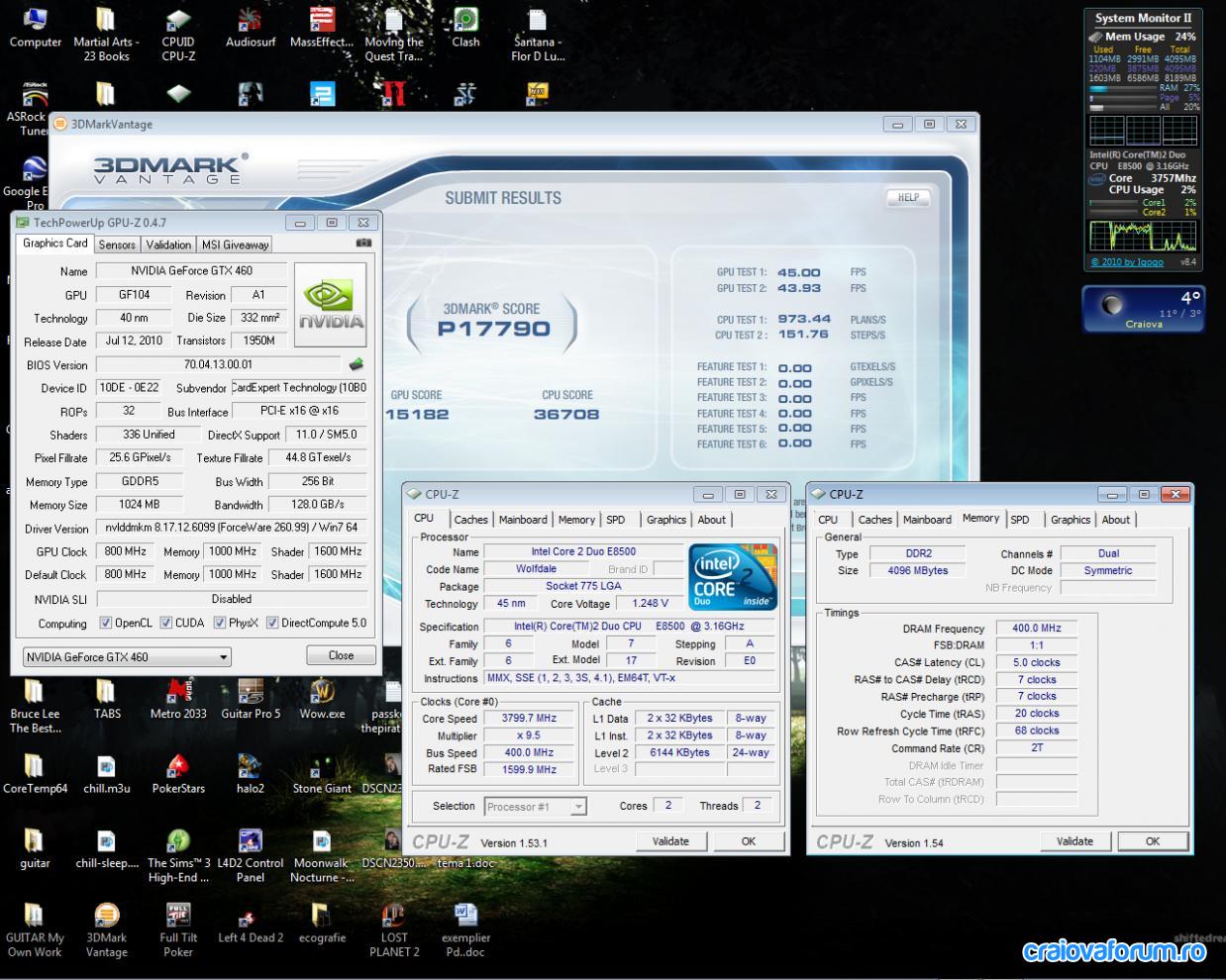Toggle the DirectCompute 5.0 checkbox
Screen dimensions: 1226x980
coord(272,623)
